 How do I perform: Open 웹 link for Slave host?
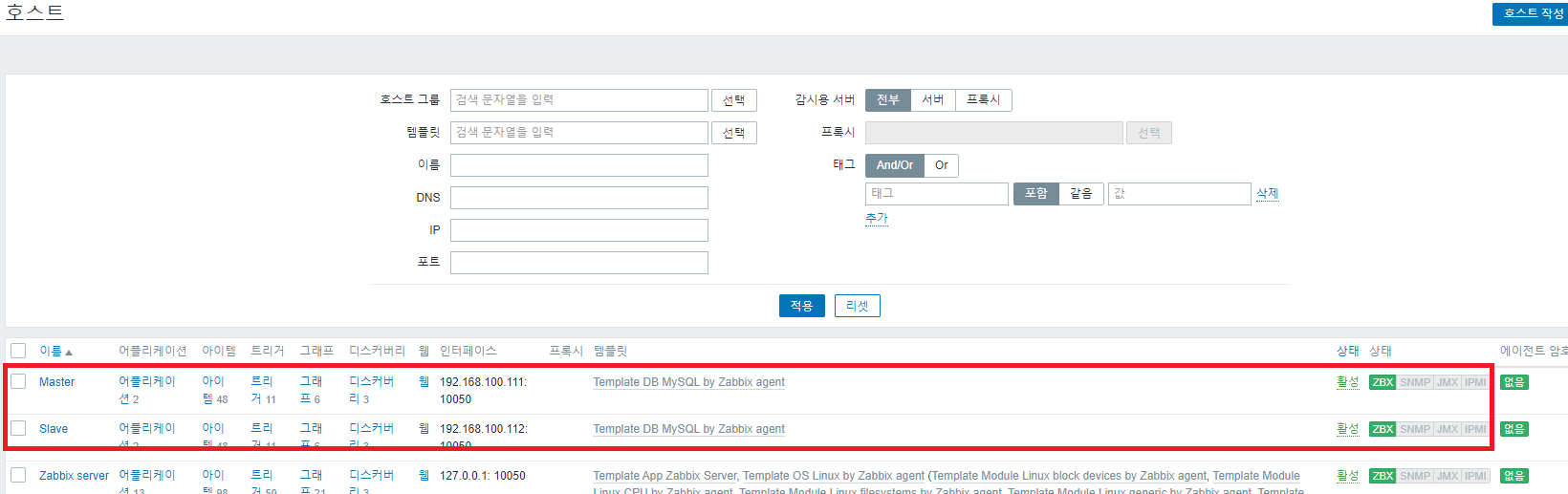(424, 428)
